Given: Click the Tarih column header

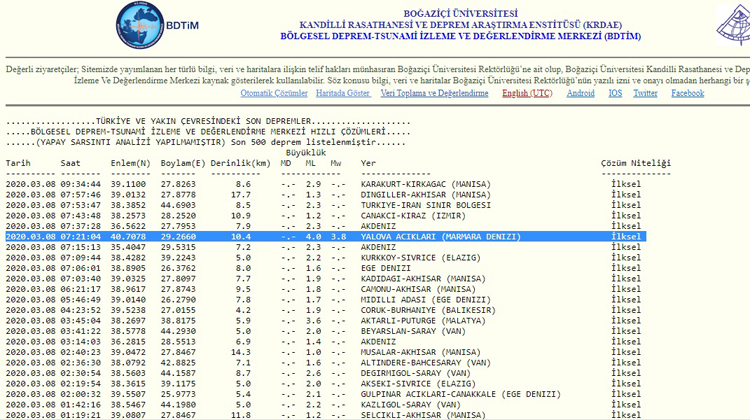Looking at the screenshot, I should coord(18,163).
